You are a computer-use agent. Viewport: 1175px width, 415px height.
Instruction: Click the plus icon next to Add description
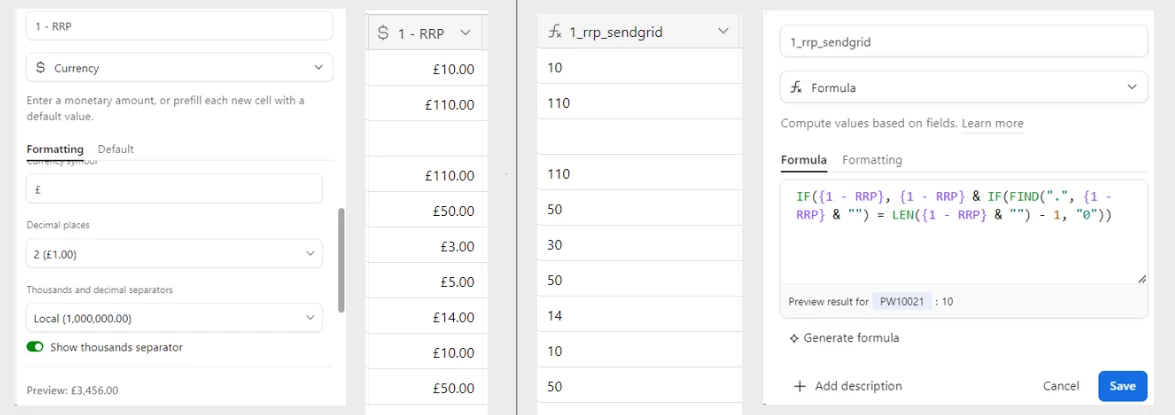coord(800,387)
